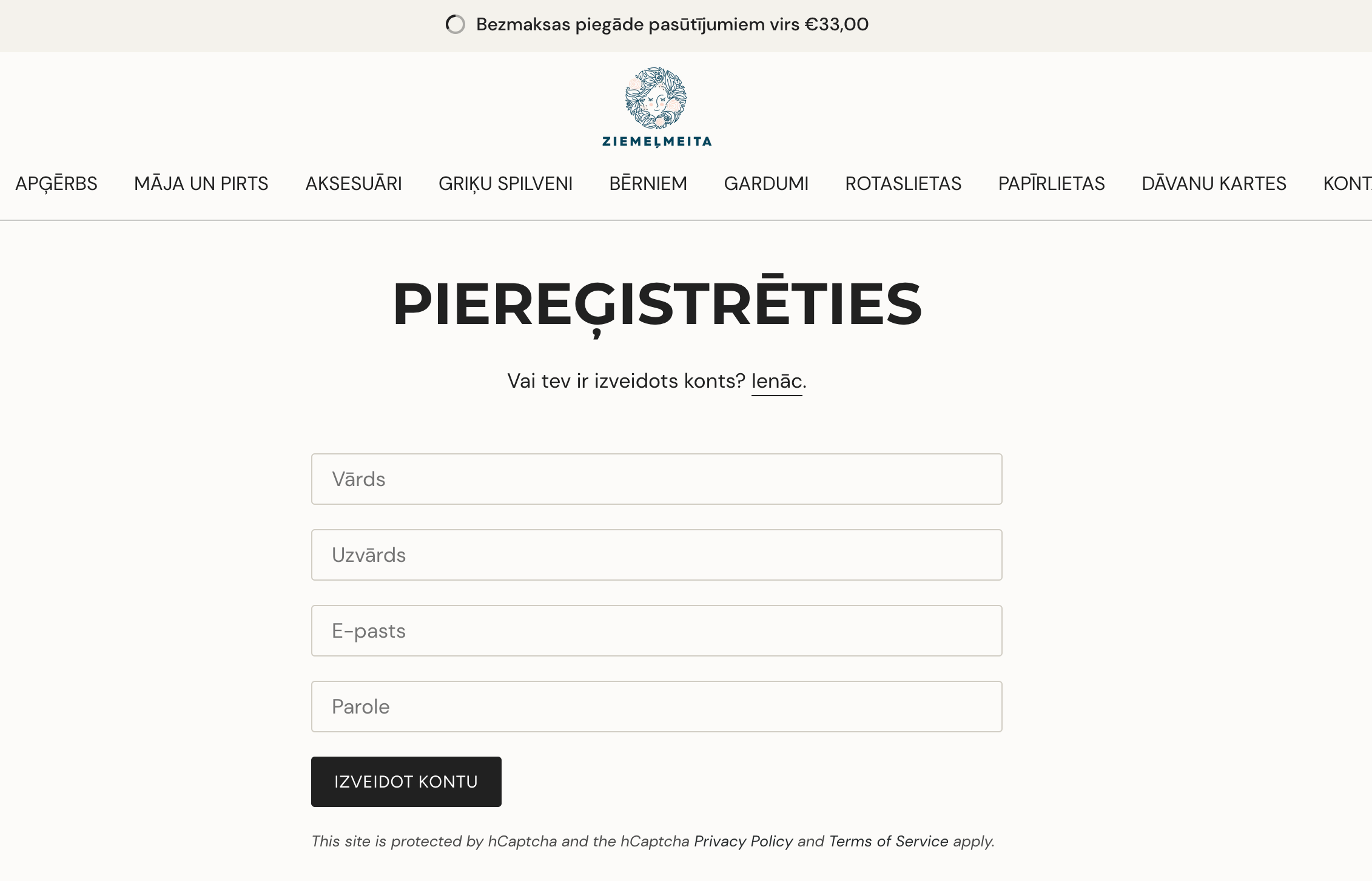Follow the Ienāc login link
The image size is (1372, 881).
click(x=777, y=381)
